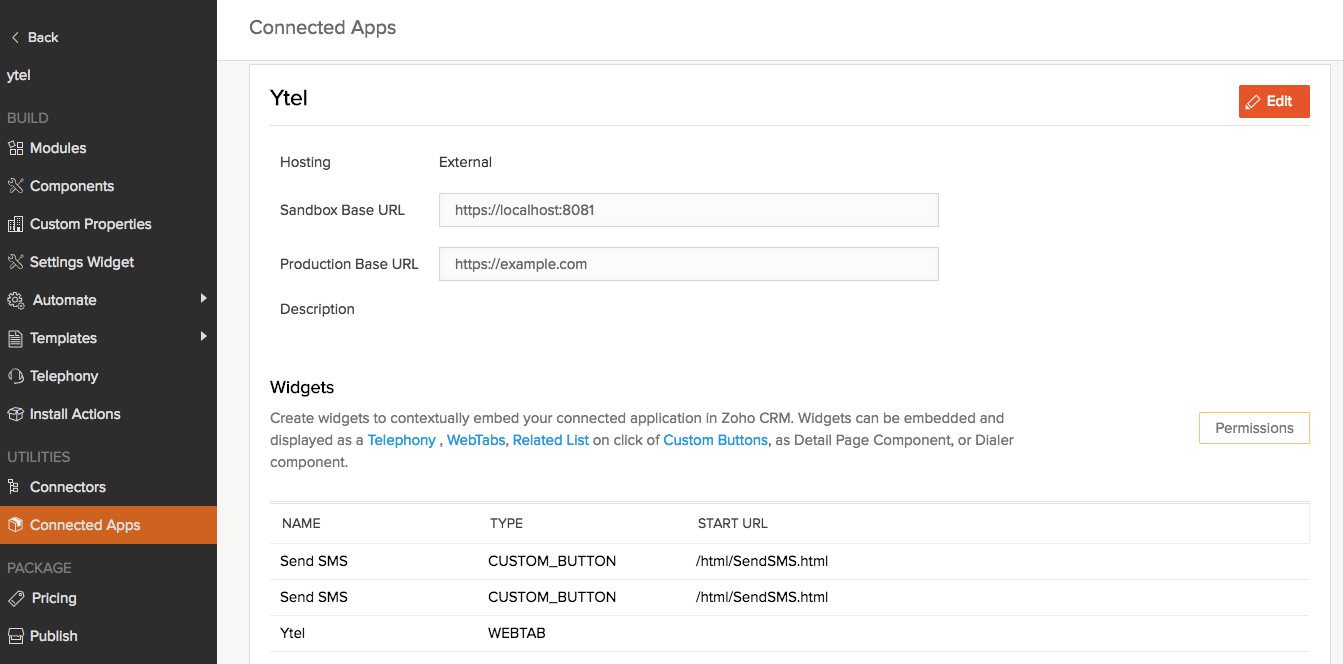This screenshot has width=1343, height=664.
Task: Click the 'External' hosting value
Action: click(x=466, y=162)
